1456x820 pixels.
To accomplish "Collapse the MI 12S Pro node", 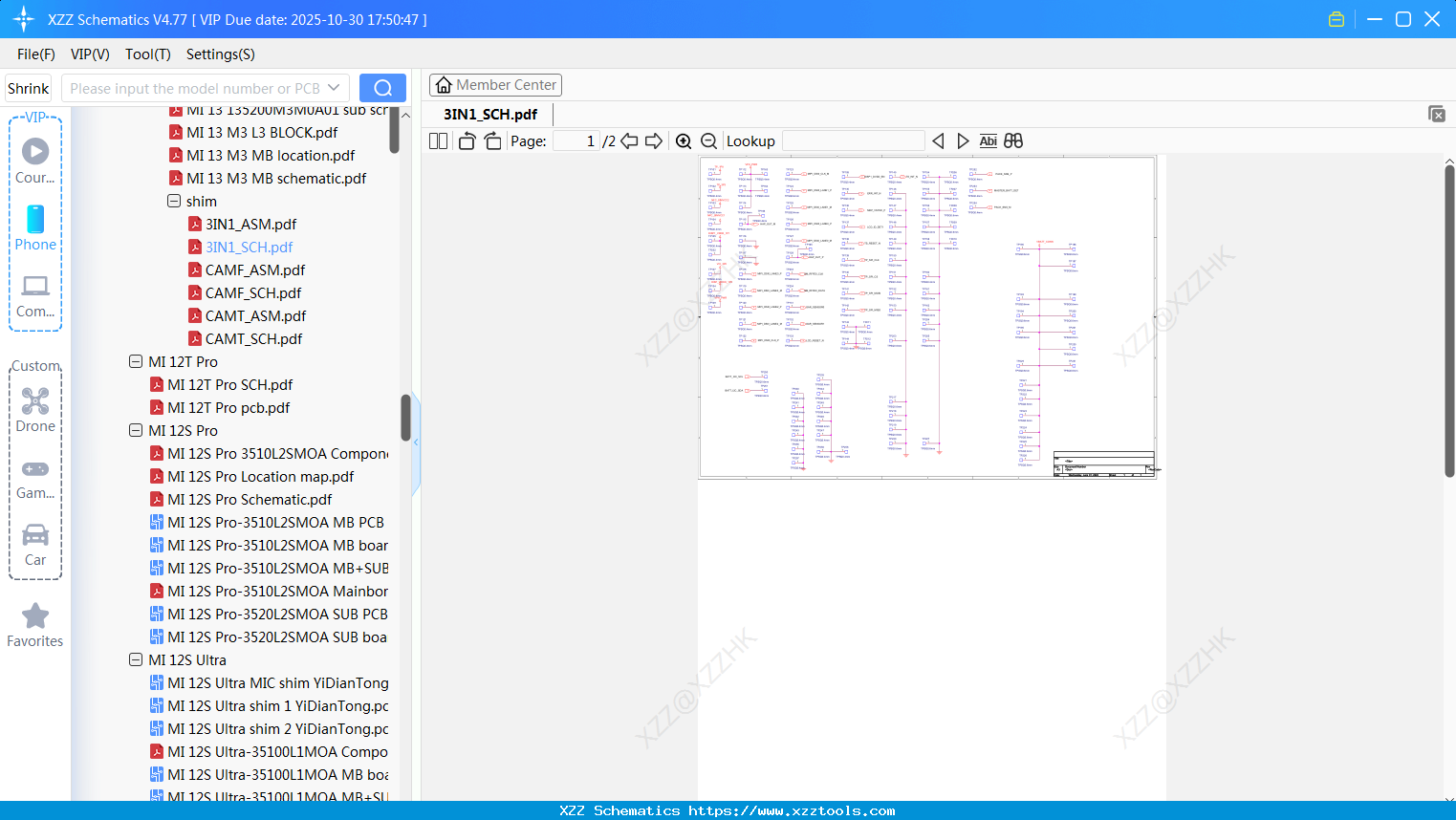I will tap(136, 431).
